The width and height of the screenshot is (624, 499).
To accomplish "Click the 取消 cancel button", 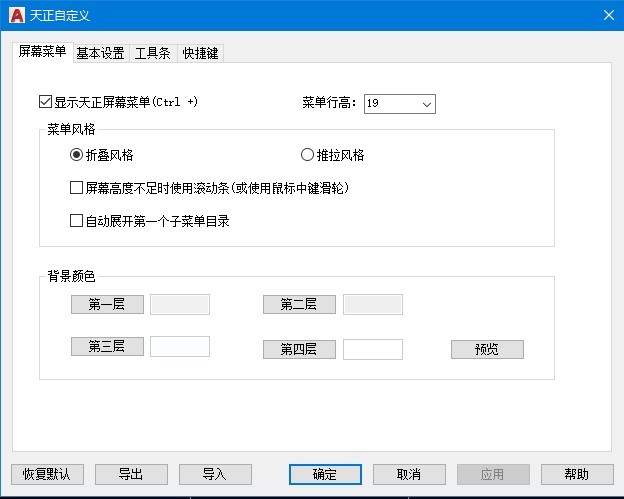I will point(409,474).
